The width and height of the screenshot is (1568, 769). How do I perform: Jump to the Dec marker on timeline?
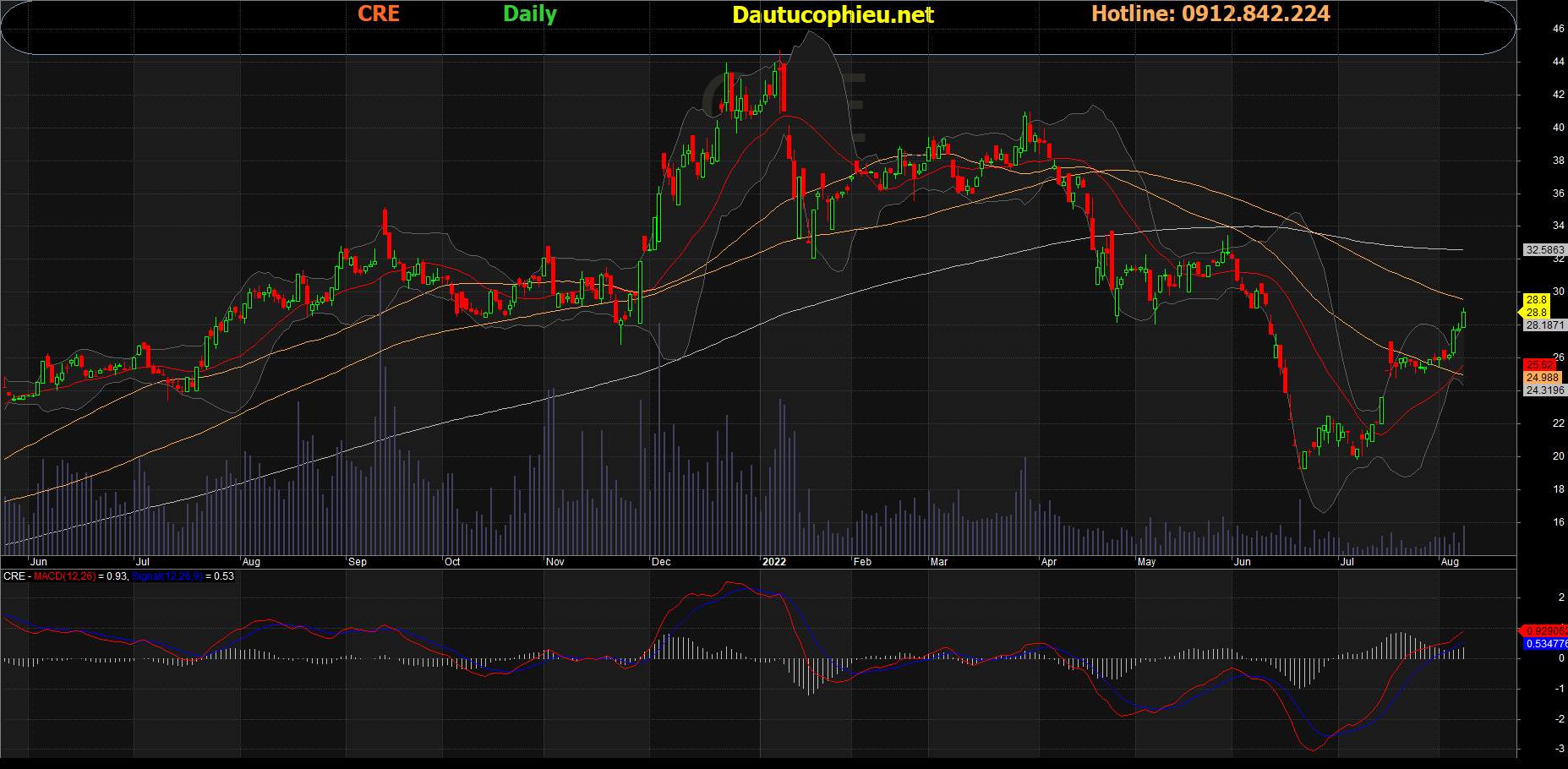coord(661,562)
